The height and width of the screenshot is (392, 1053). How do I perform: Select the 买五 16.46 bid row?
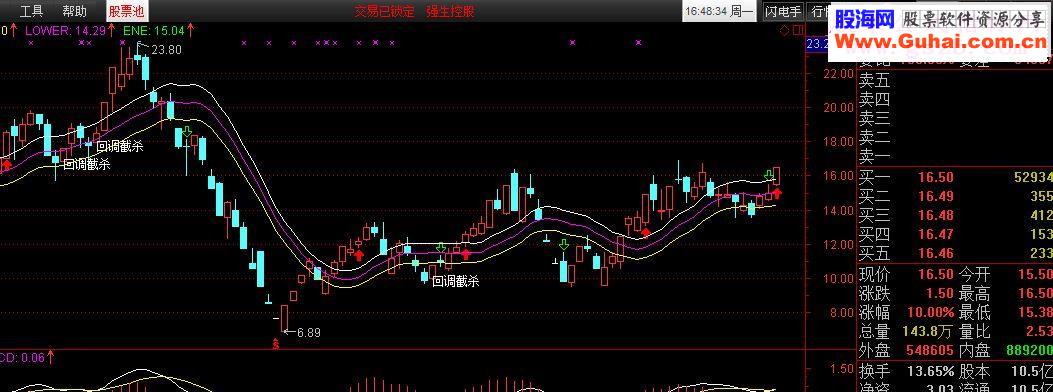point(956,254)
